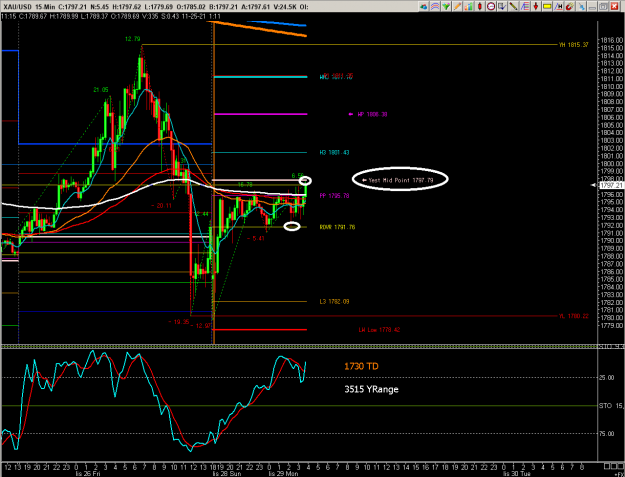
Task: Click the red circle clock icon
Action: [491, 6]
